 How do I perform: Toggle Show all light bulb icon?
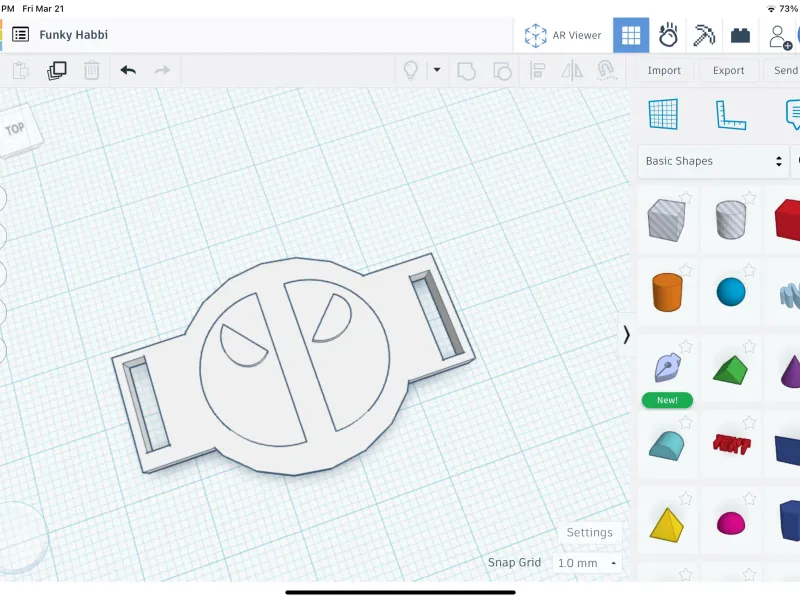point(411,70)
